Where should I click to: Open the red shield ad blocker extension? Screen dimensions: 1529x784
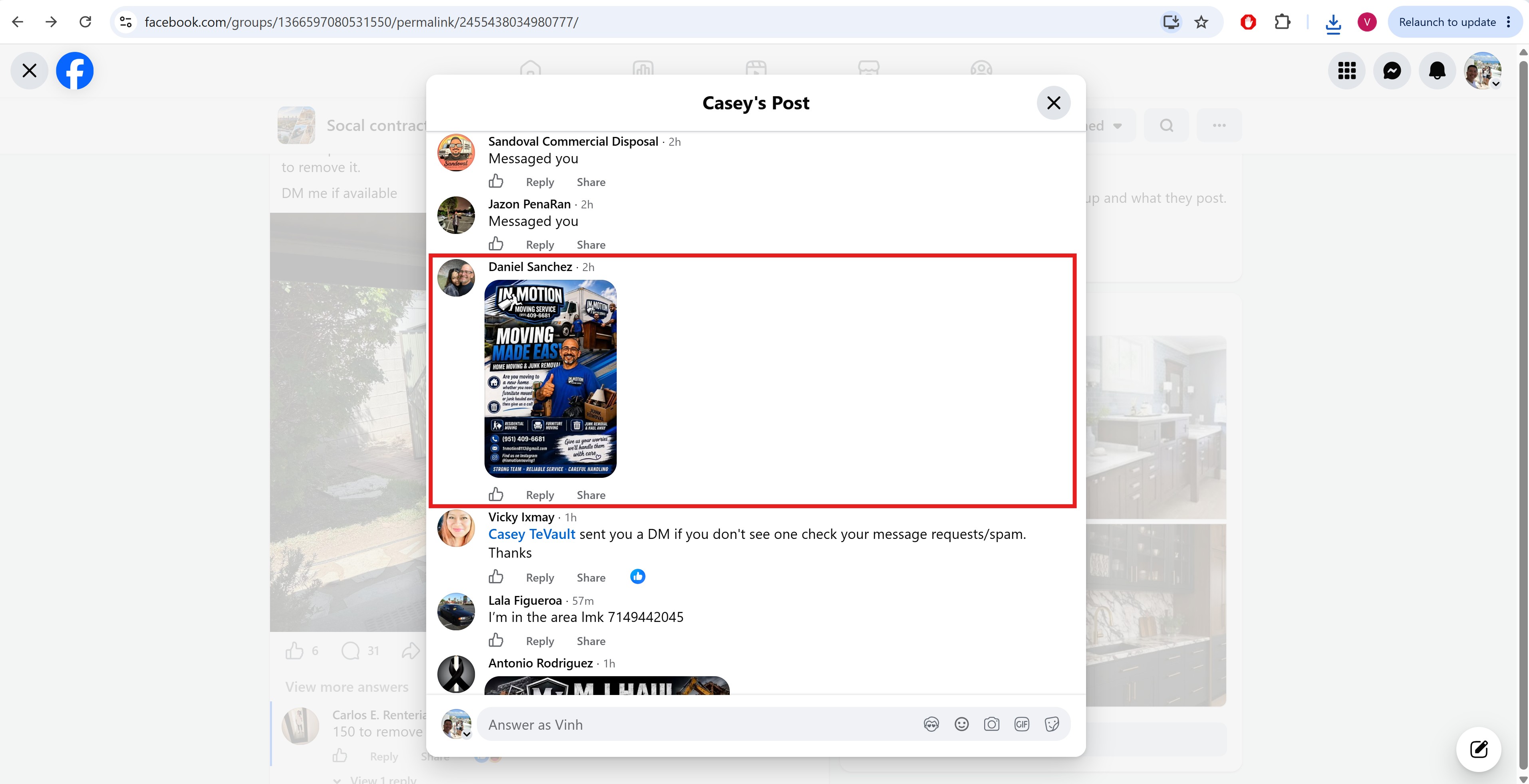pyautogui.click(x=1248, y=22)
